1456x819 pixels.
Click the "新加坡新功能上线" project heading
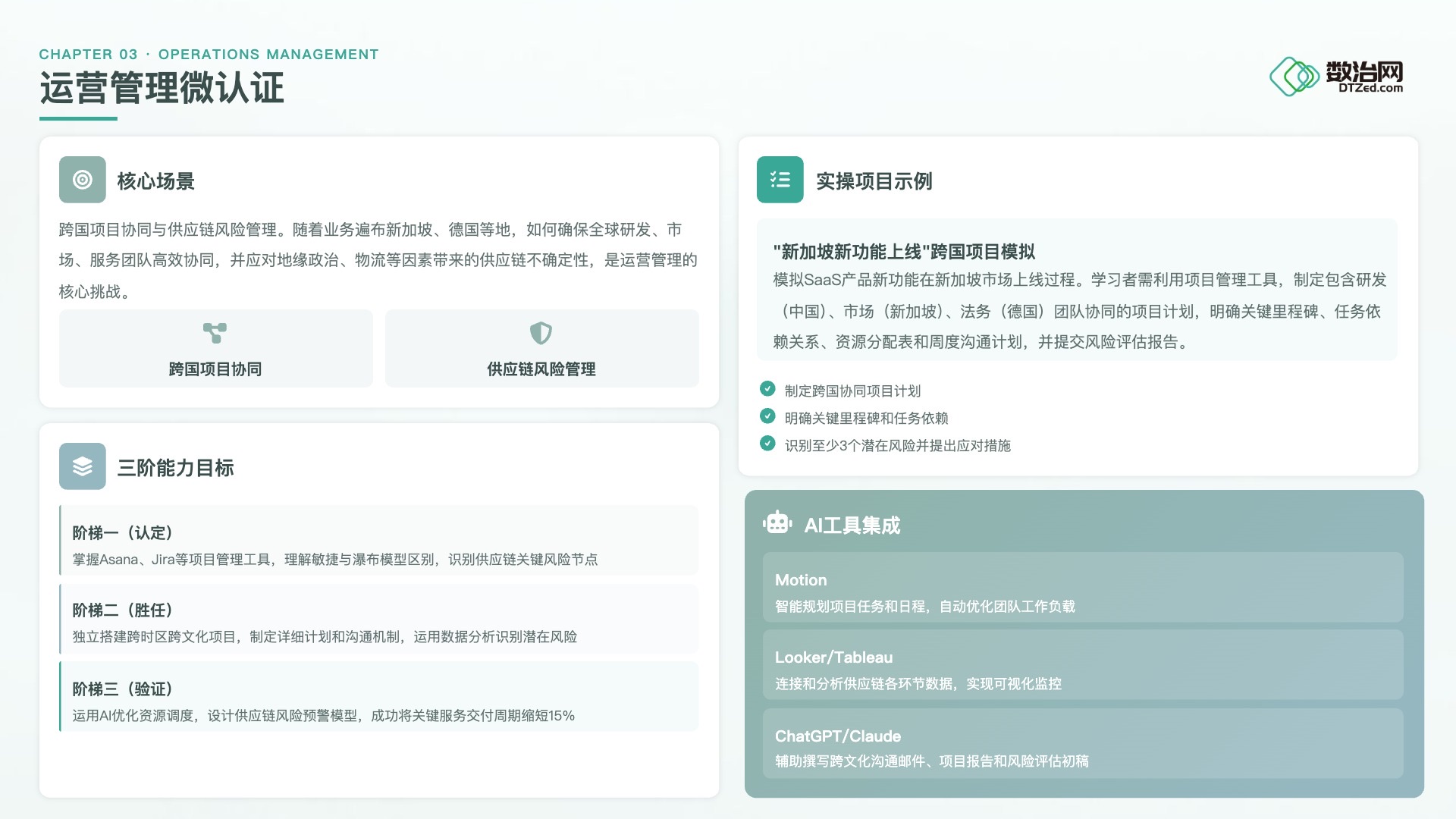coord(904,252)
